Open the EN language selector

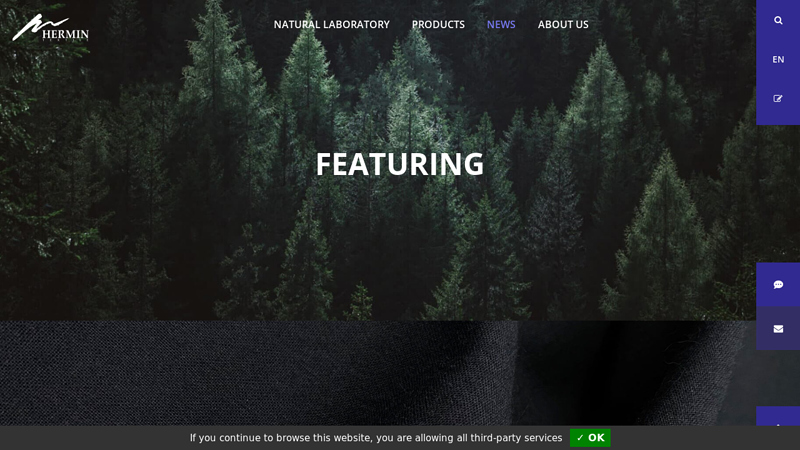coord(778,60)
